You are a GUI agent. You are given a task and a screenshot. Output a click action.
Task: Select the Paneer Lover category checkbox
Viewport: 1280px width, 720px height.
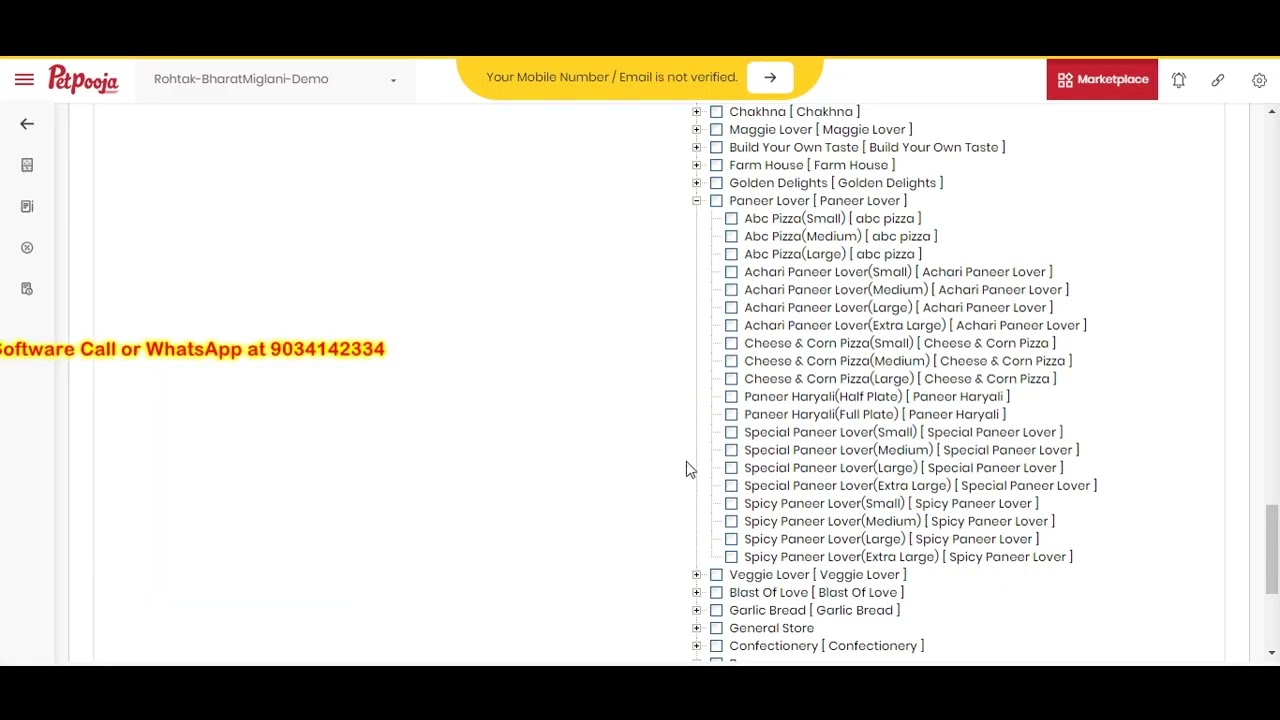click(x=716, y=201)
